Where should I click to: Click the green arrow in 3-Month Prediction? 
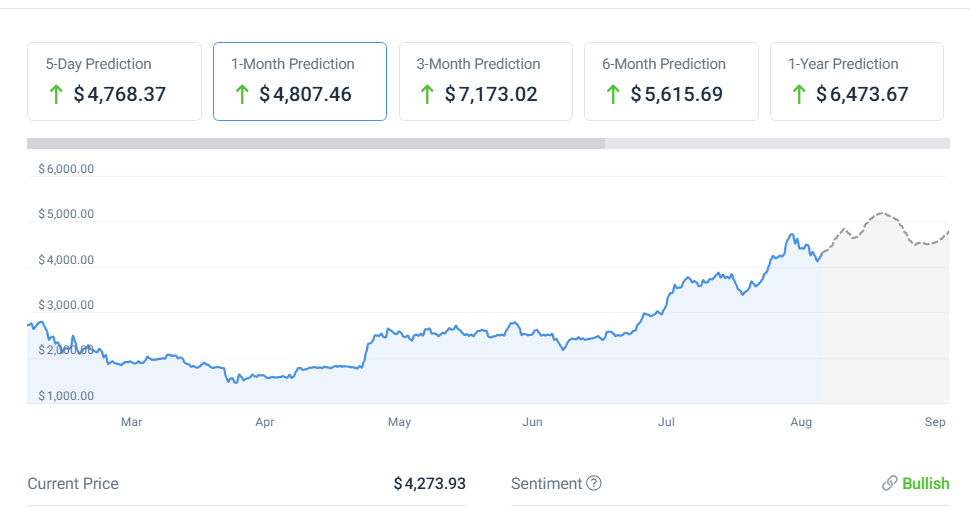(427, 95)
